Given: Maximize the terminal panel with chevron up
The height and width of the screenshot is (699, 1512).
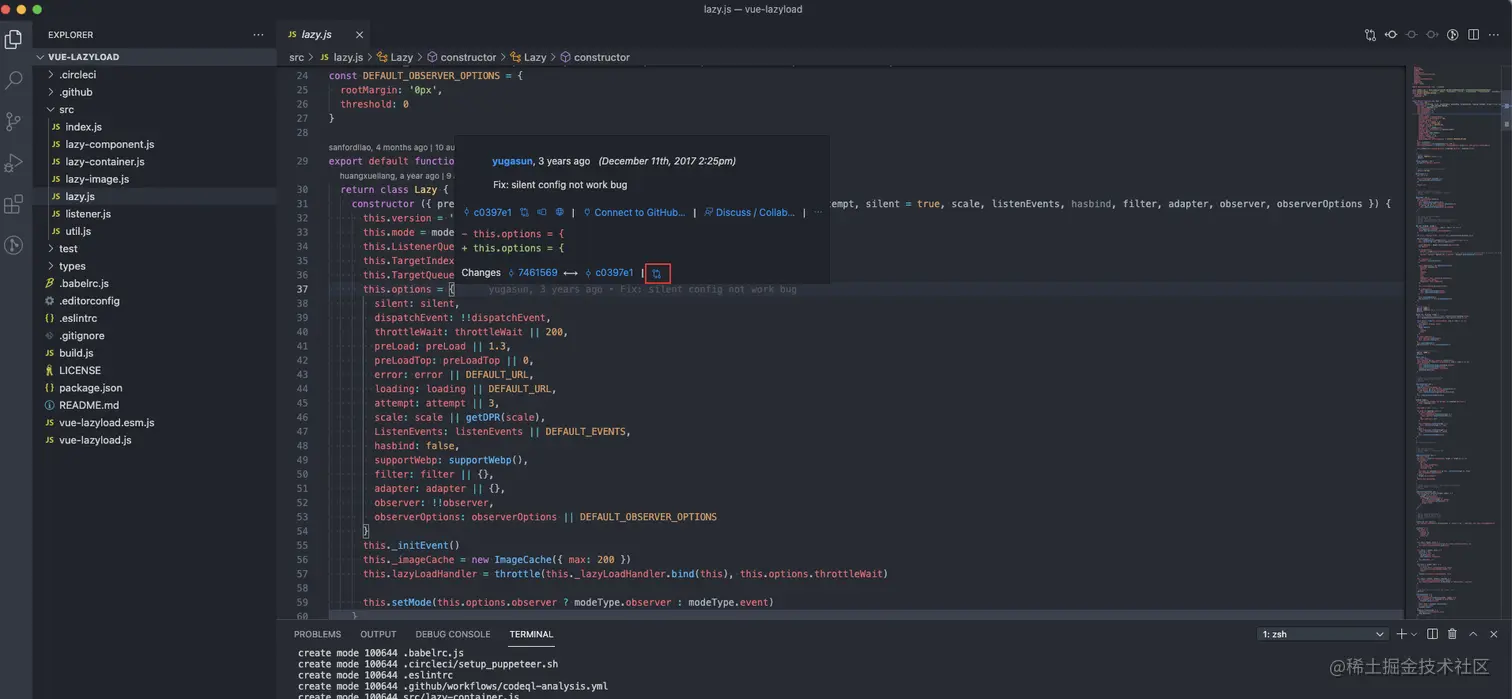Looking at the screenshot, I should (1473, 634).
